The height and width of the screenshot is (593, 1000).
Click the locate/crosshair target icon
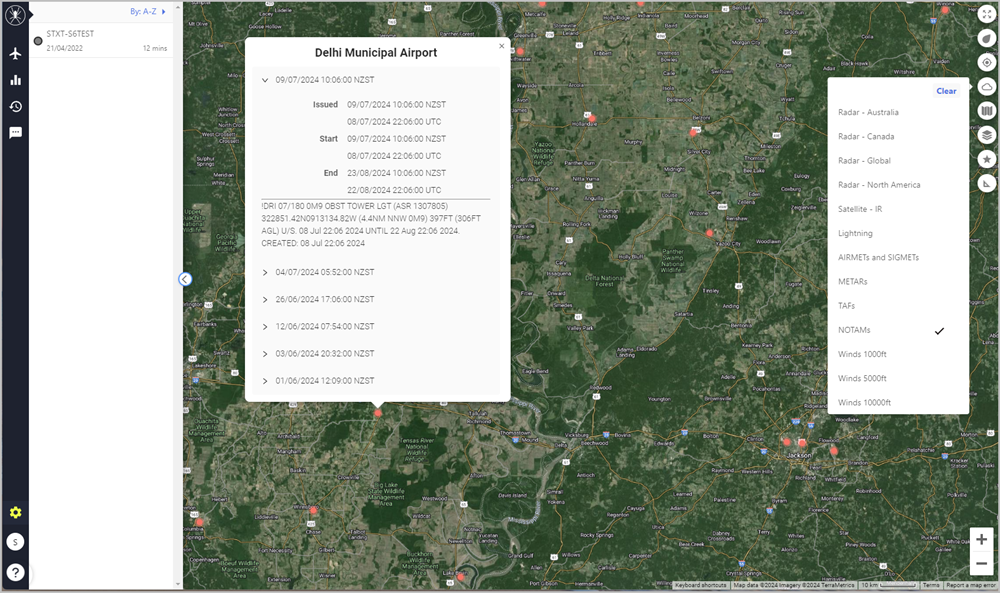click(987, 62)
